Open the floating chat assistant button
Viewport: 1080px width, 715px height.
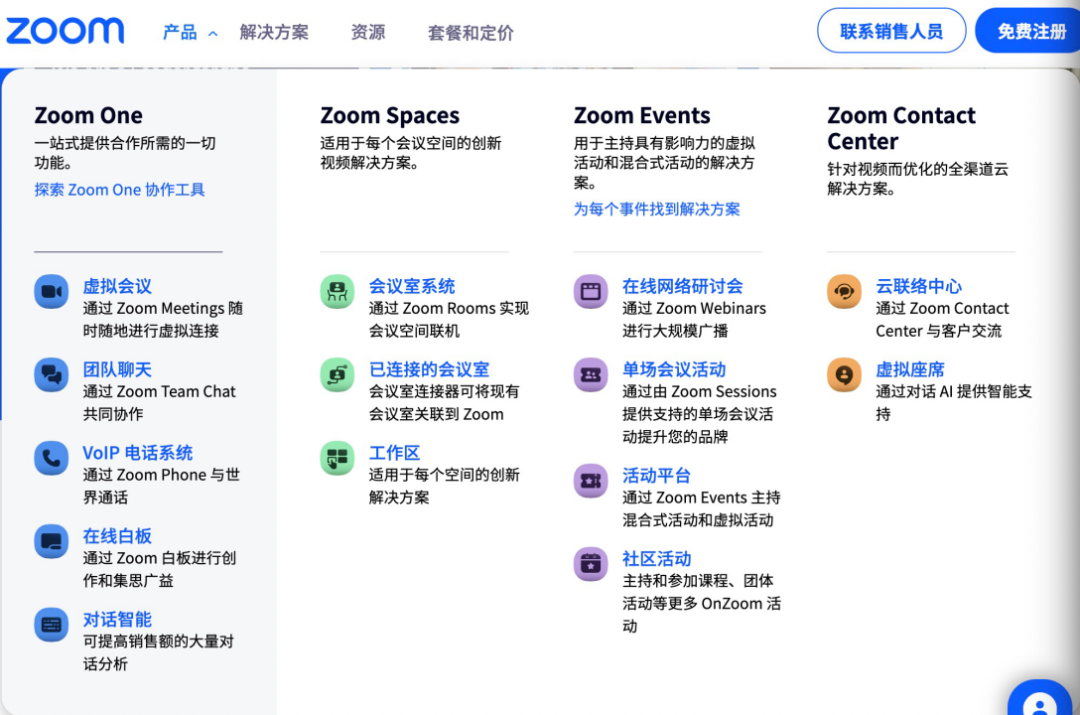point(1040,700)
